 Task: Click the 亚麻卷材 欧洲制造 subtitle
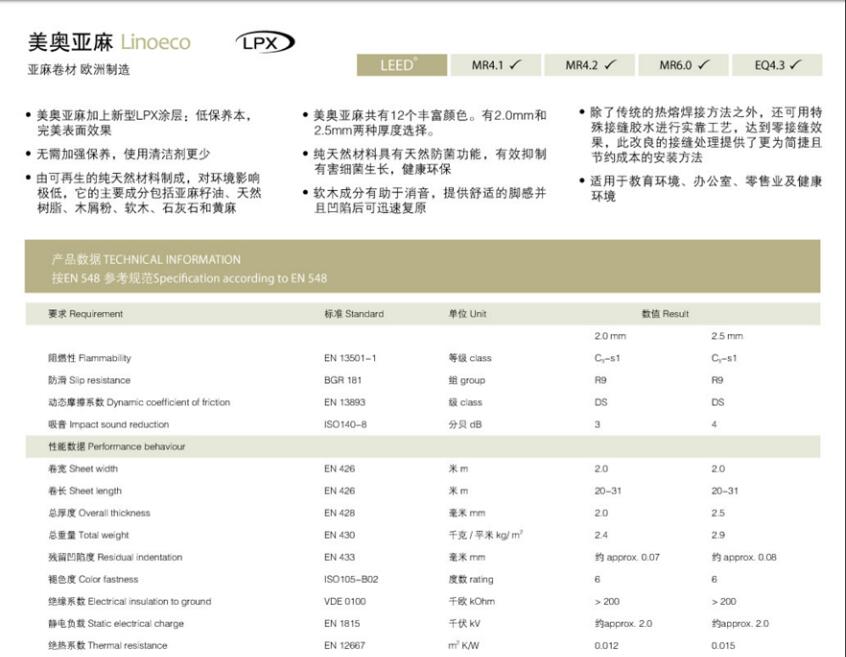[78, 70]
